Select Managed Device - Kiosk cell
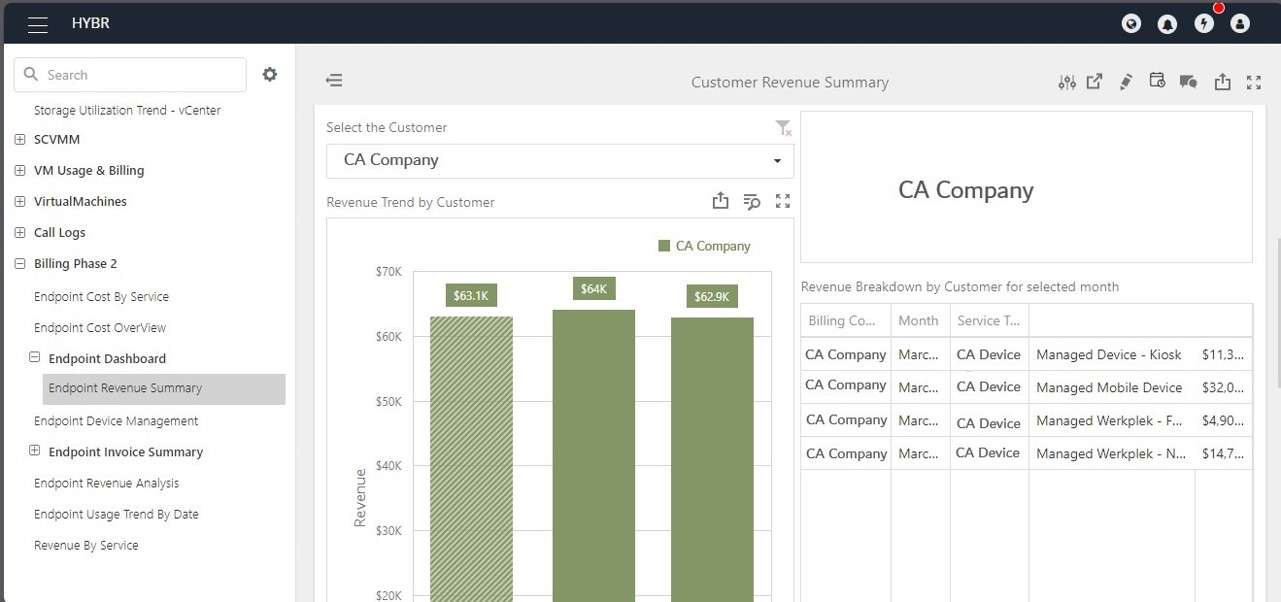Screen dimensions: 1281x602 [x=1111, y=355]
